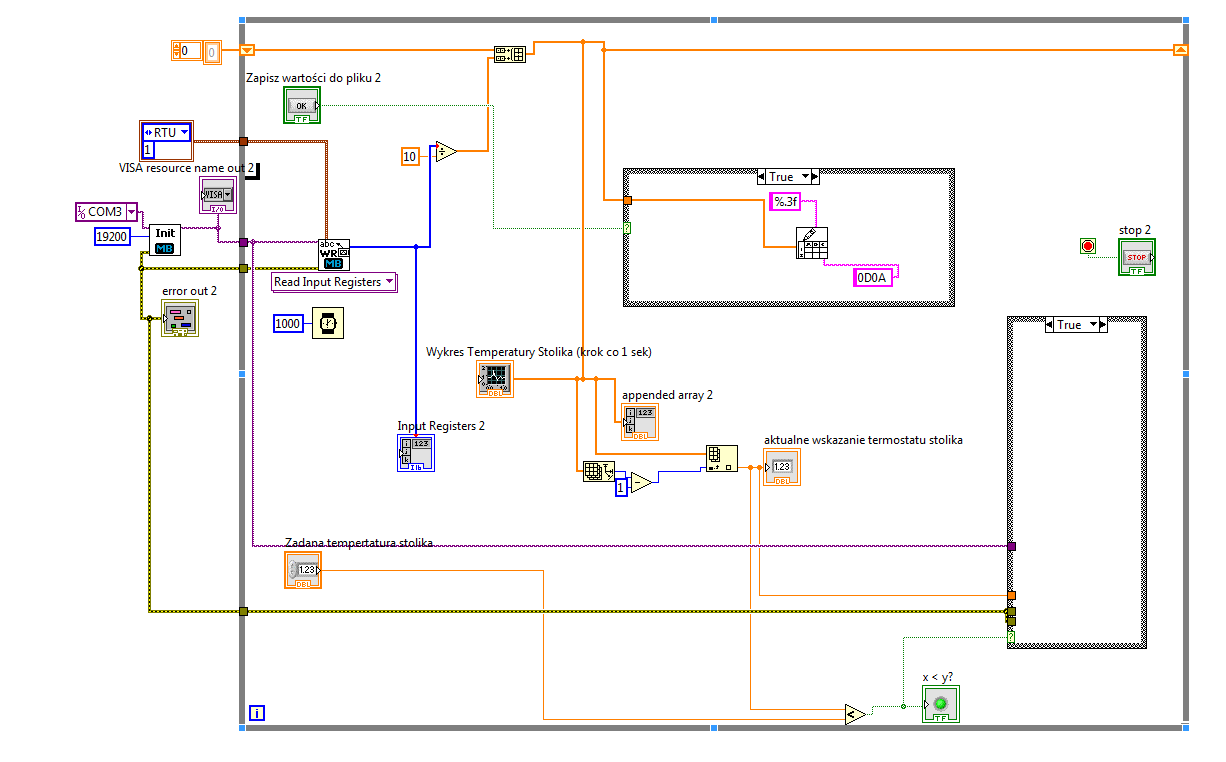The height and width of the screenshot is (762, 1226).
Task: Select the error out 2 indicator terminal
Action: point(180,318)
